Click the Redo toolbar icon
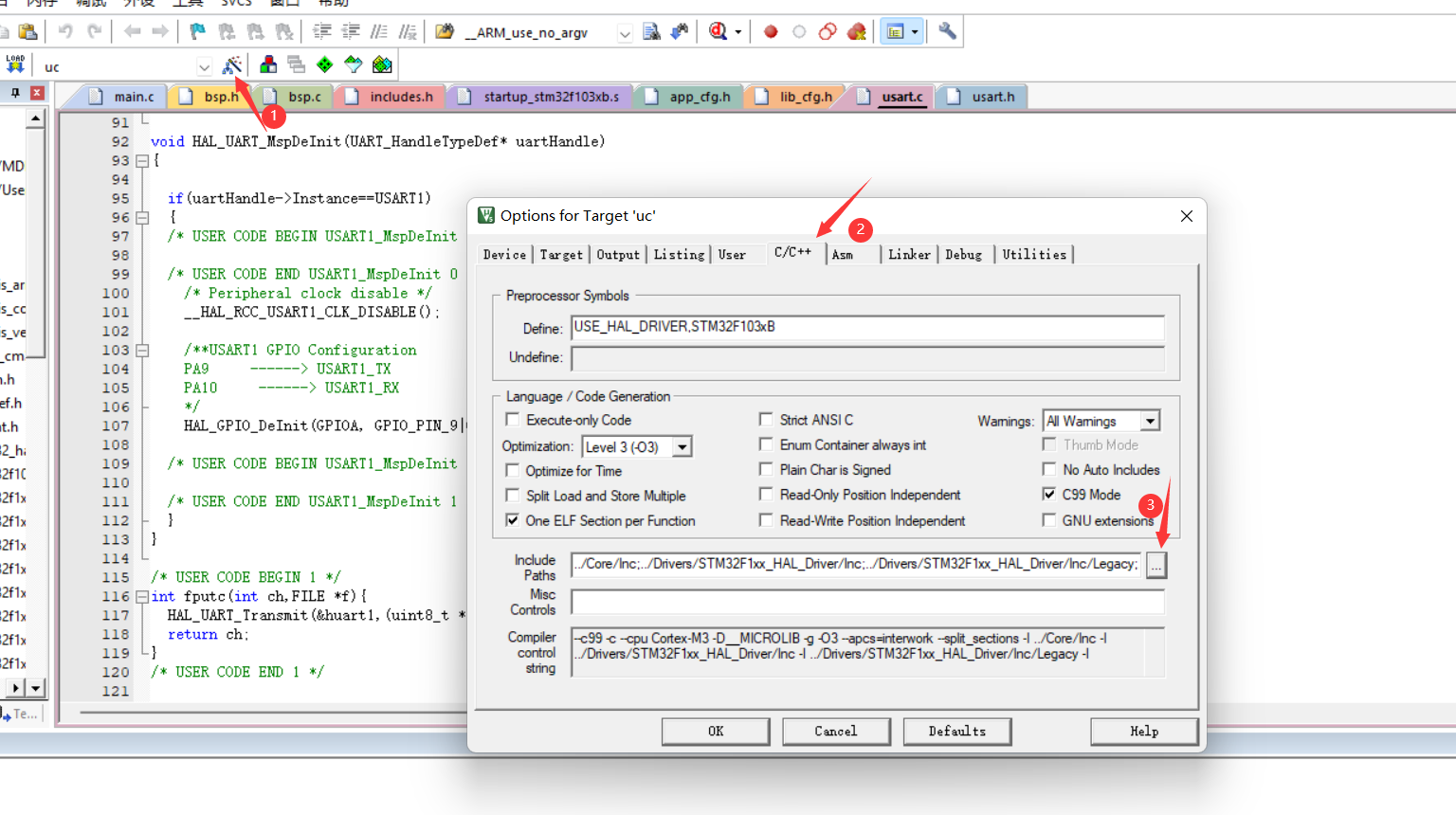This screenshot has width=1456, height=815. click(95, 31)
